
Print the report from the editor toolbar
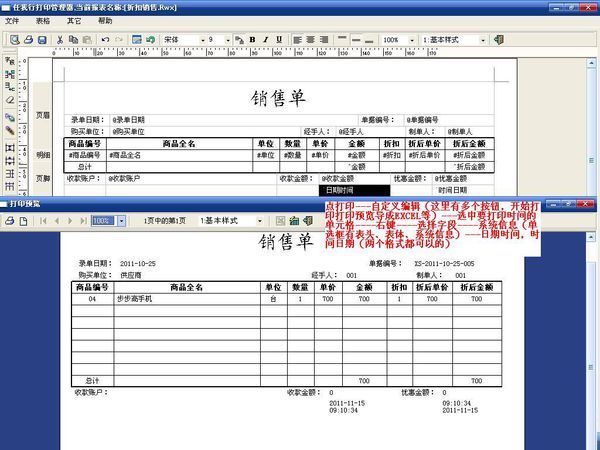tap(28, 39)
